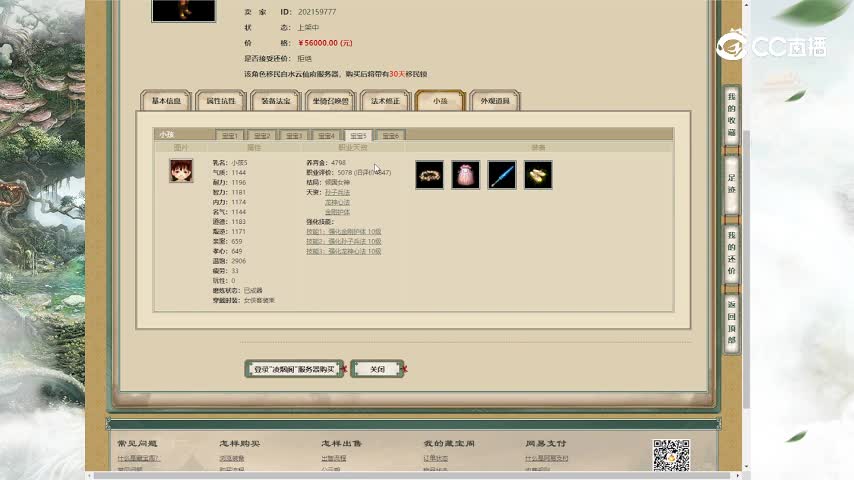Click the 温饱 2906 value

click(x=239, y=261)
